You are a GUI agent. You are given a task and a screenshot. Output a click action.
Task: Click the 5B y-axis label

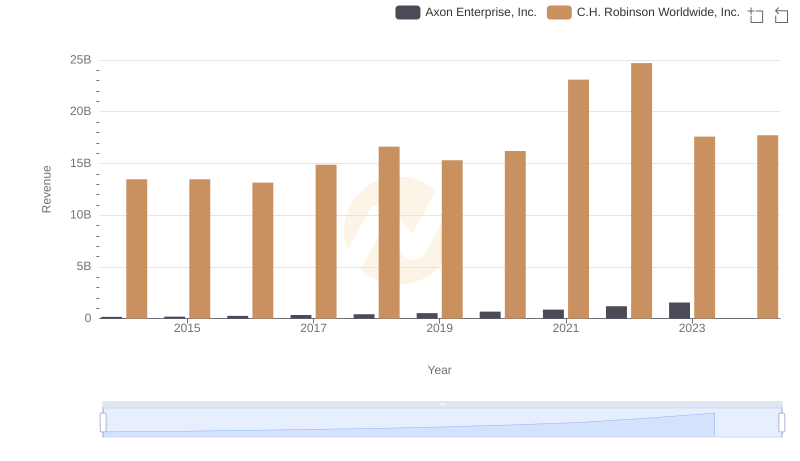(x=84, y=266)
